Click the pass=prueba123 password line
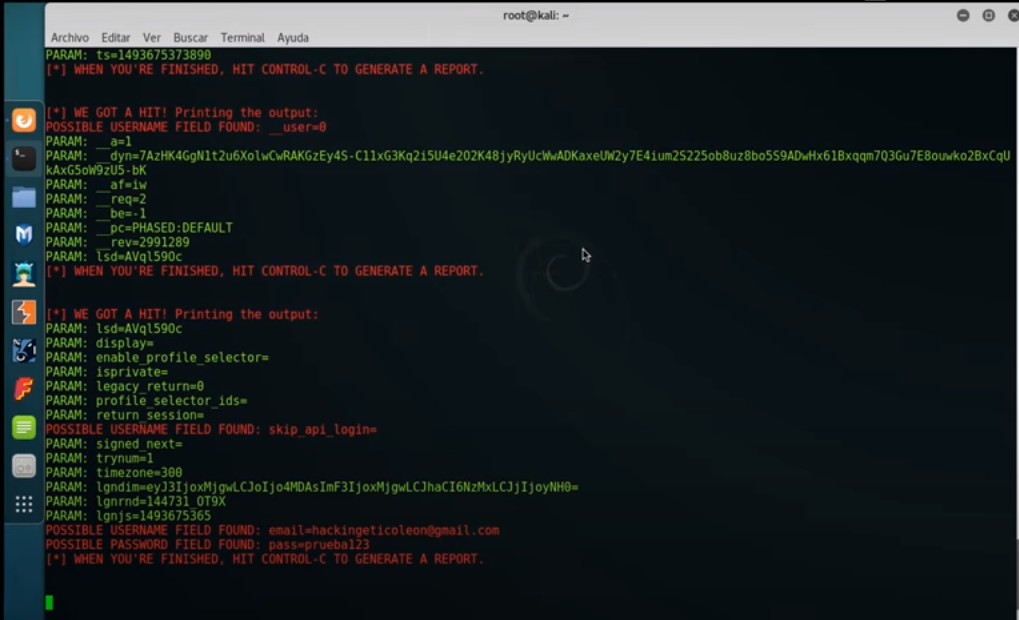 [x=207, y=545]
